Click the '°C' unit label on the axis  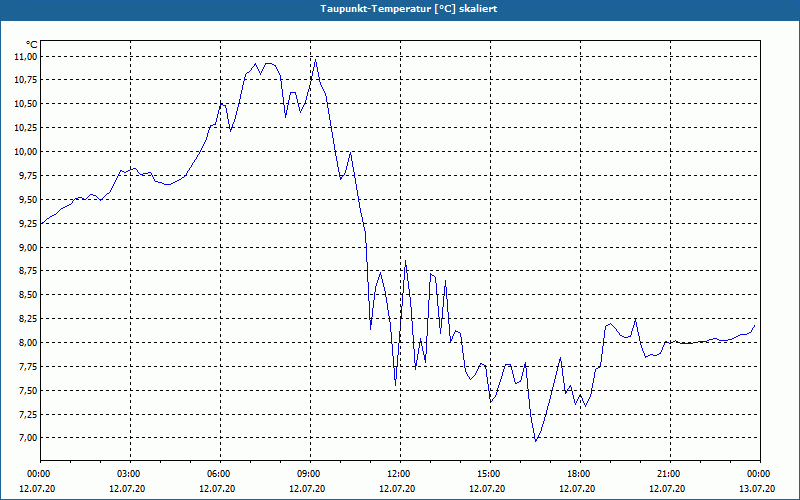32,45
